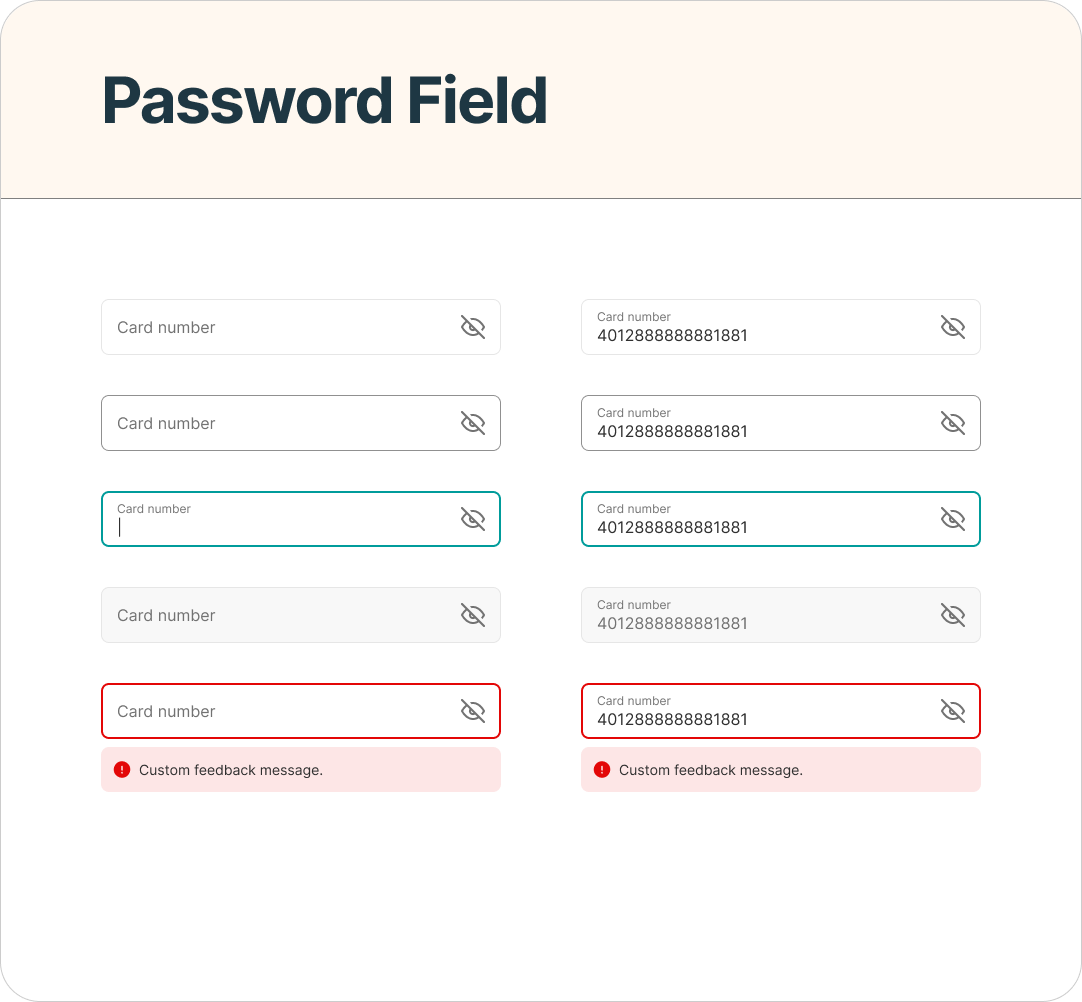Click eye icon in disabled gray empty field
Image resolution: width=1082 pixels, height=1002 pixels.
(473, 615)
